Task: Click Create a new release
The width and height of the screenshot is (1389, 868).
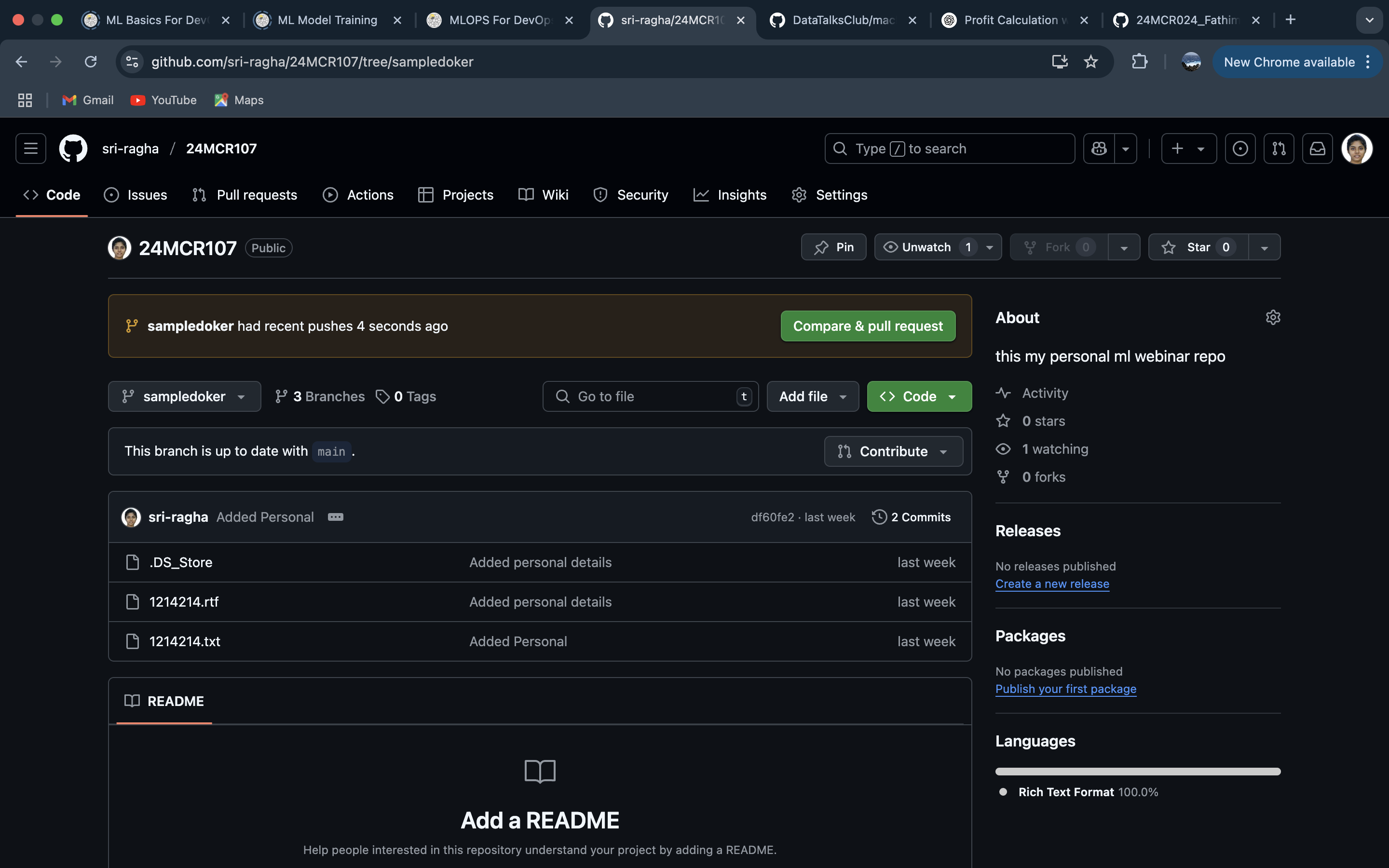Action: tap(1052, 584)
